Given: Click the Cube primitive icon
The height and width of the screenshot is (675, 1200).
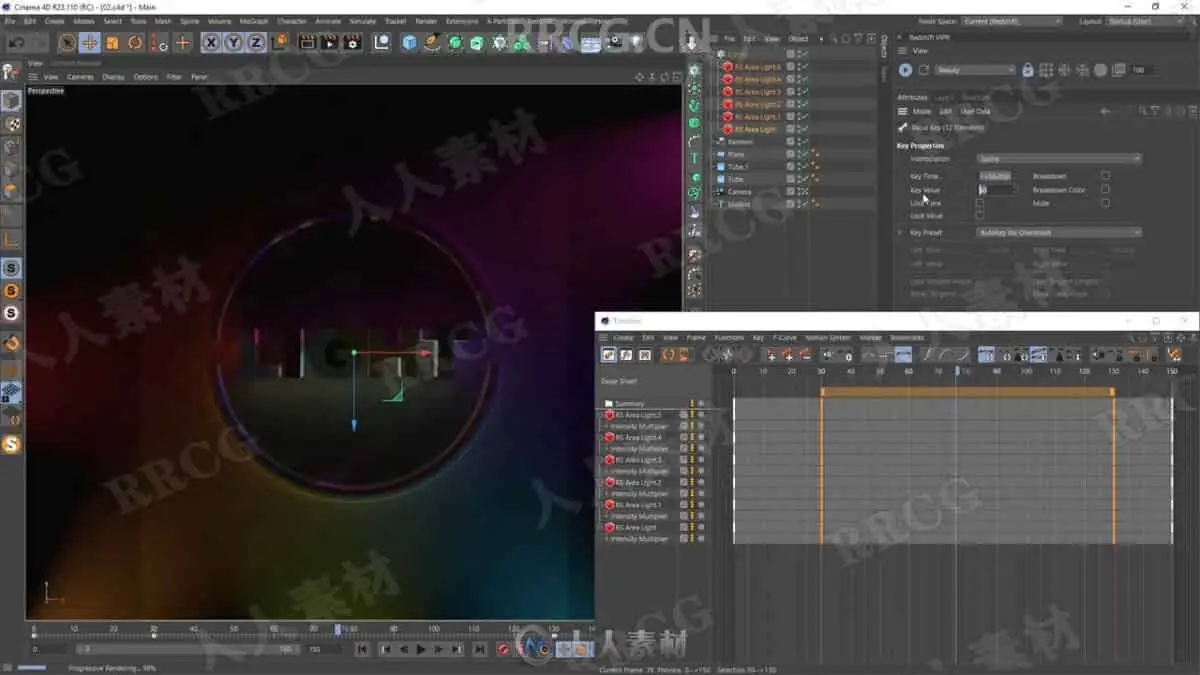Looking at the screenshot, I should tap(409, 42).
